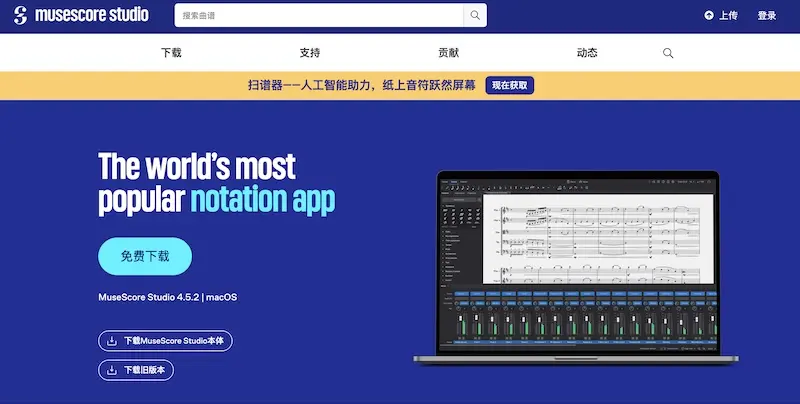The image size is (800, 404).
Task: Click the search input field 搜索曲谱
Action: [x=319, y=15]
